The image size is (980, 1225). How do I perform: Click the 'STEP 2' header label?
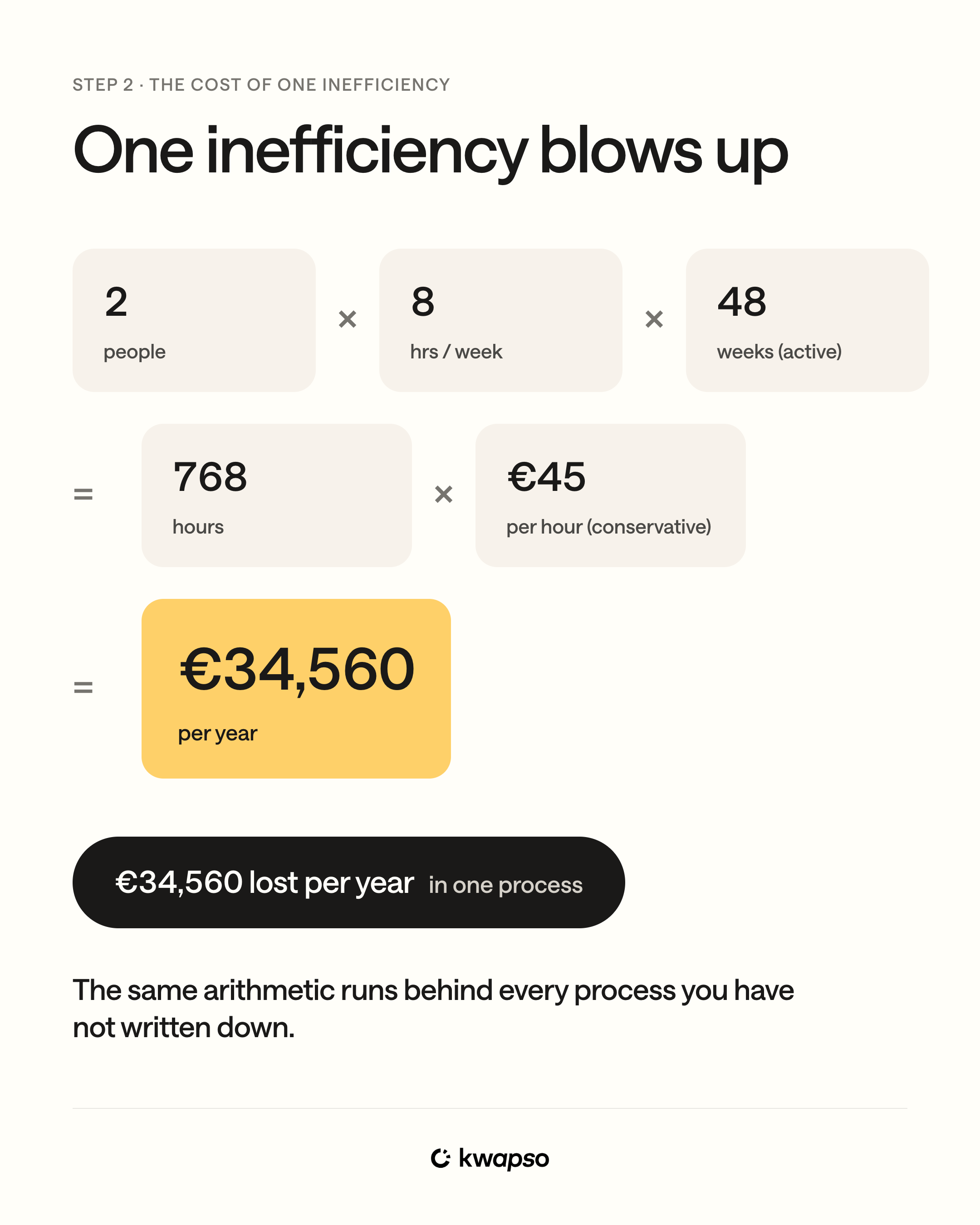tap(103, 85)
